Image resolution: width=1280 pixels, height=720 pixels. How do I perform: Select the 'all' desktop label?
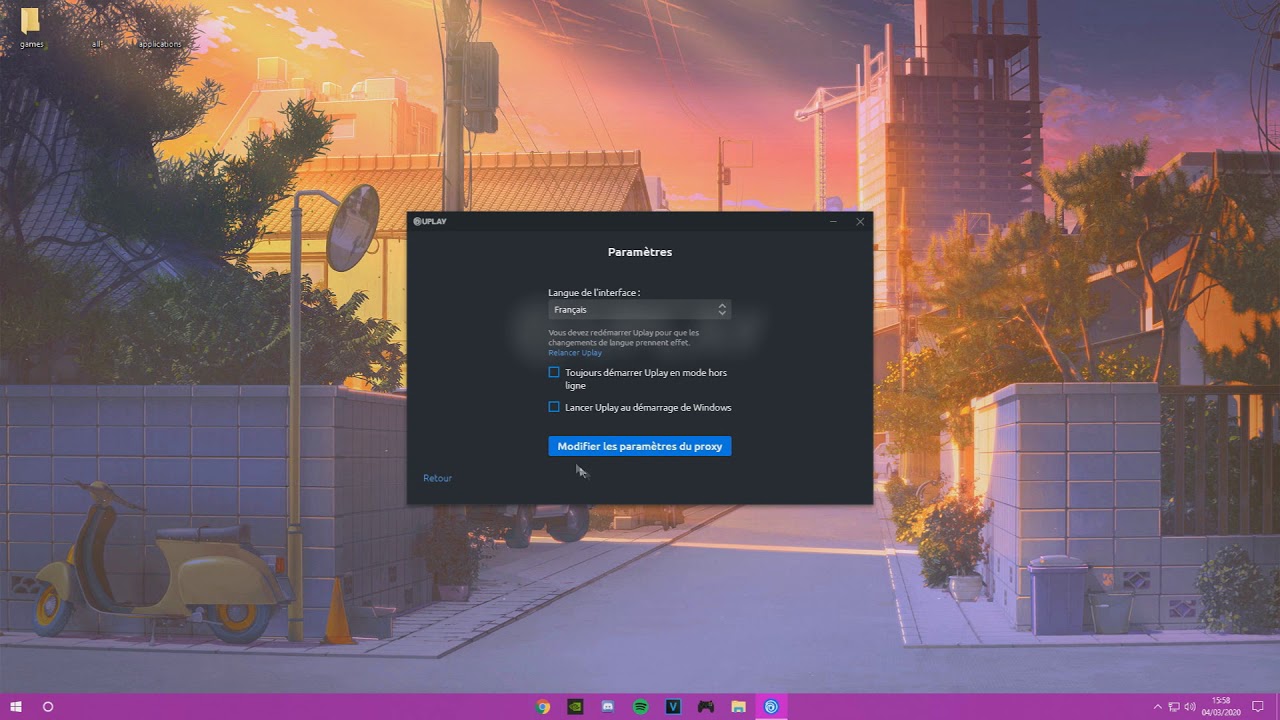pyautogui.click(x=97, y=44)
